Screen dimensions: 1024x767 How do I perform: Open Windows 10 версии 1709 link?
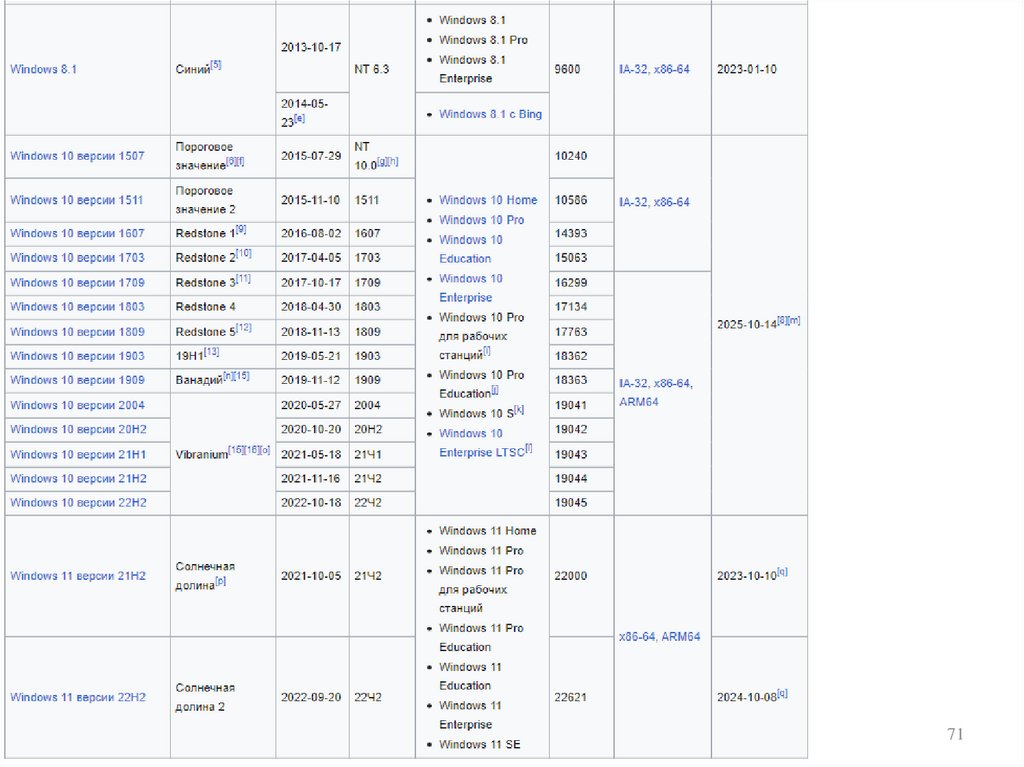coord(77,283)
